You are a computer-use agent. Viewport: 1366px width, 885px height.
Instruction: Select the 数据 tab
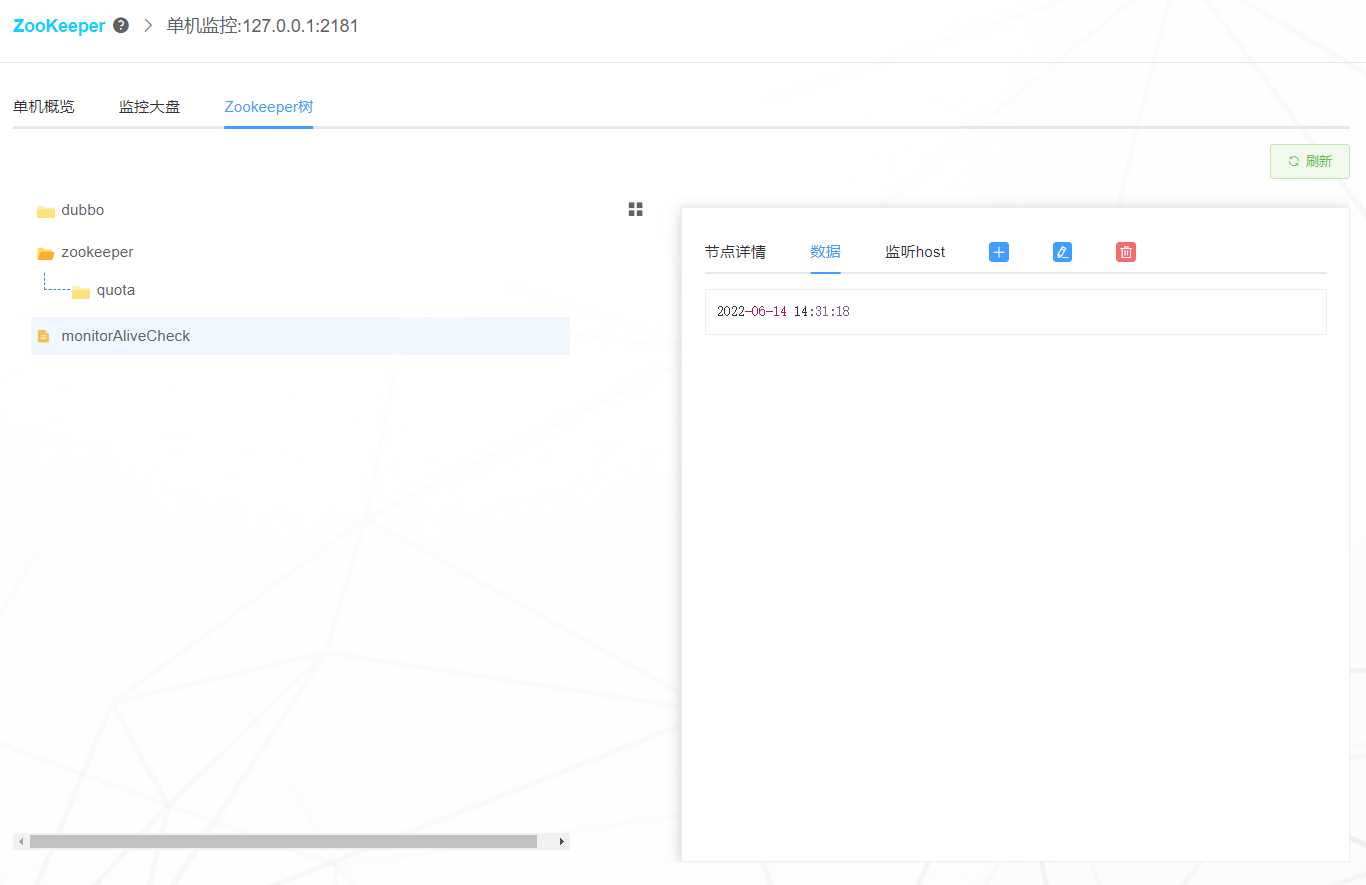(825, 252)
